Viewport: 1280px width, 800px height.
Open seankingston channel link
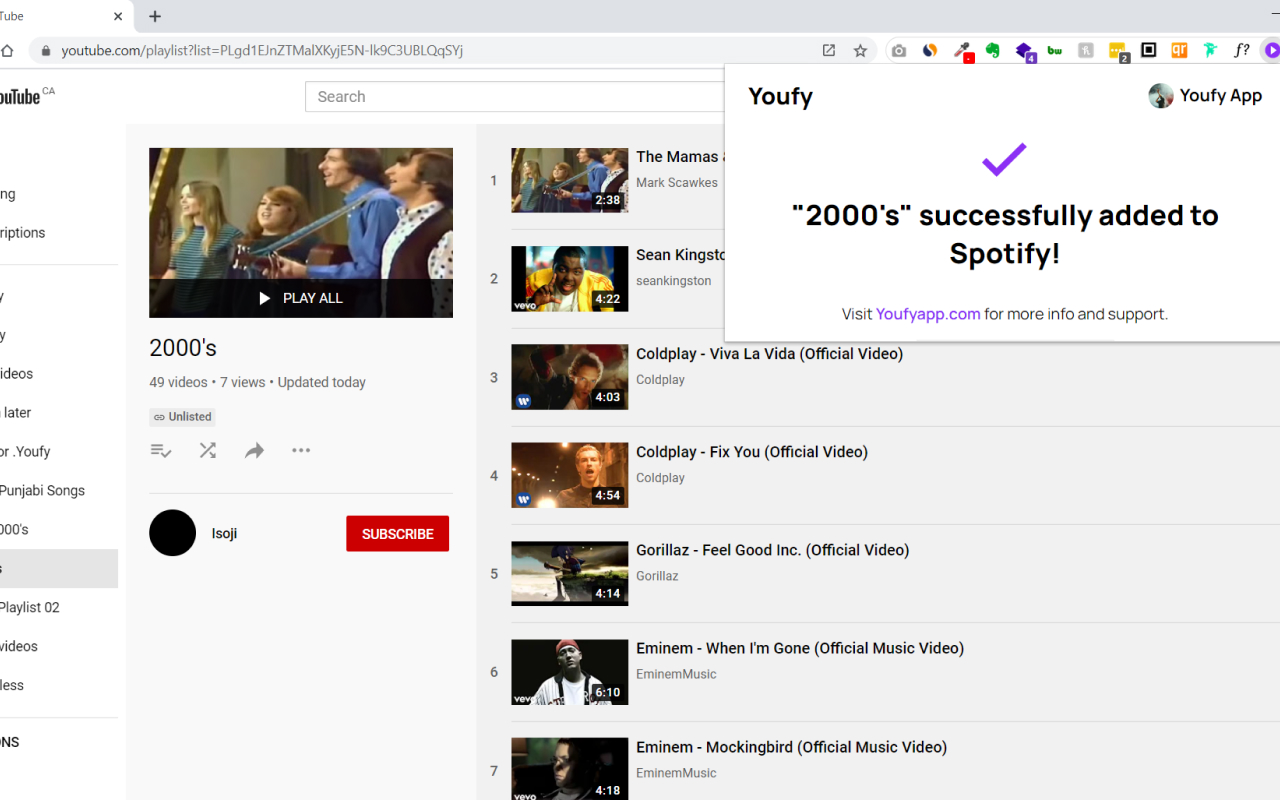click(674, 281)
